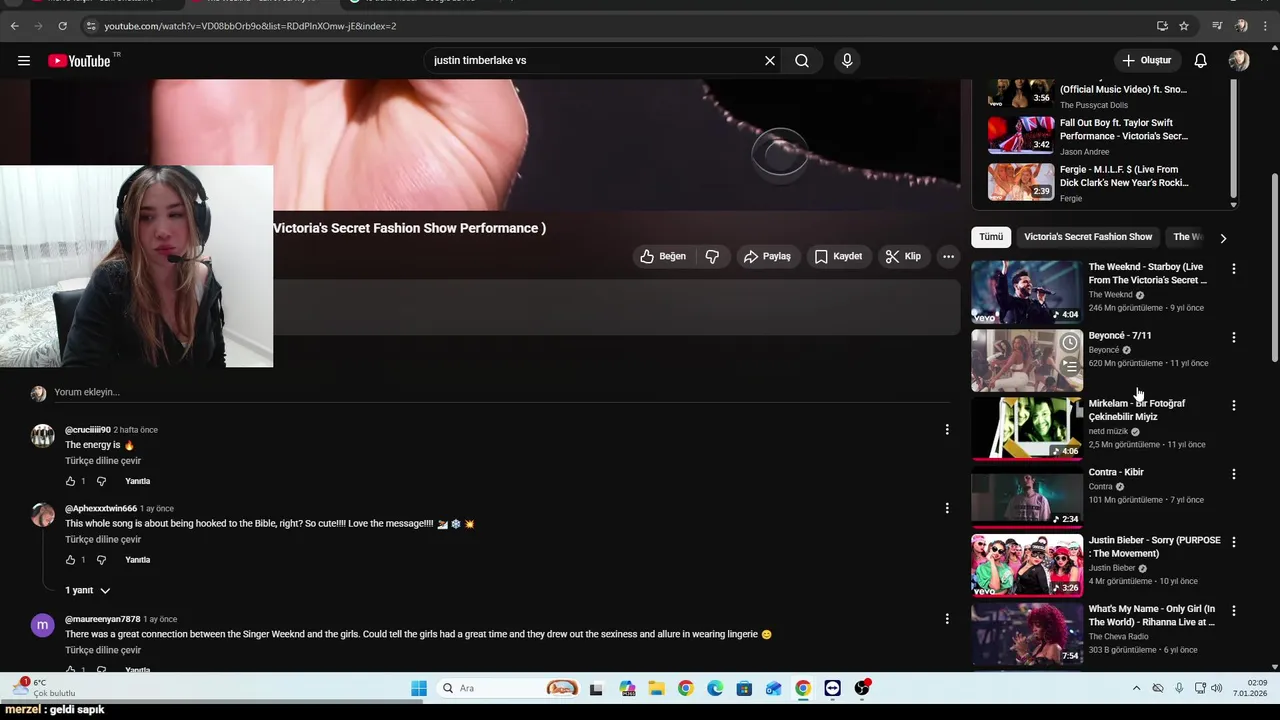Dislike the comment "The energy is"
1280x720 pixels.
coord(101,481)
